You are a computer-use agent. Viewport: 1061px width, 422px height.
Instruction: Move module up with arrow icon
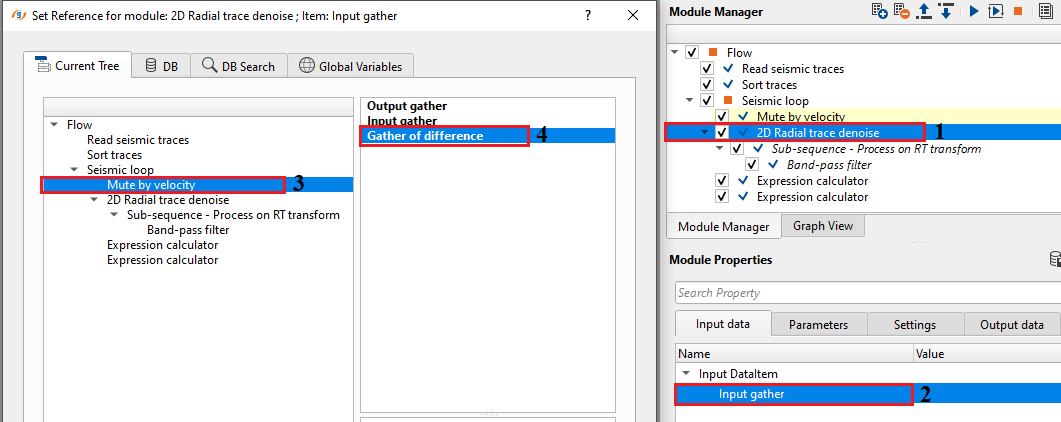click(x=924, y=11)
